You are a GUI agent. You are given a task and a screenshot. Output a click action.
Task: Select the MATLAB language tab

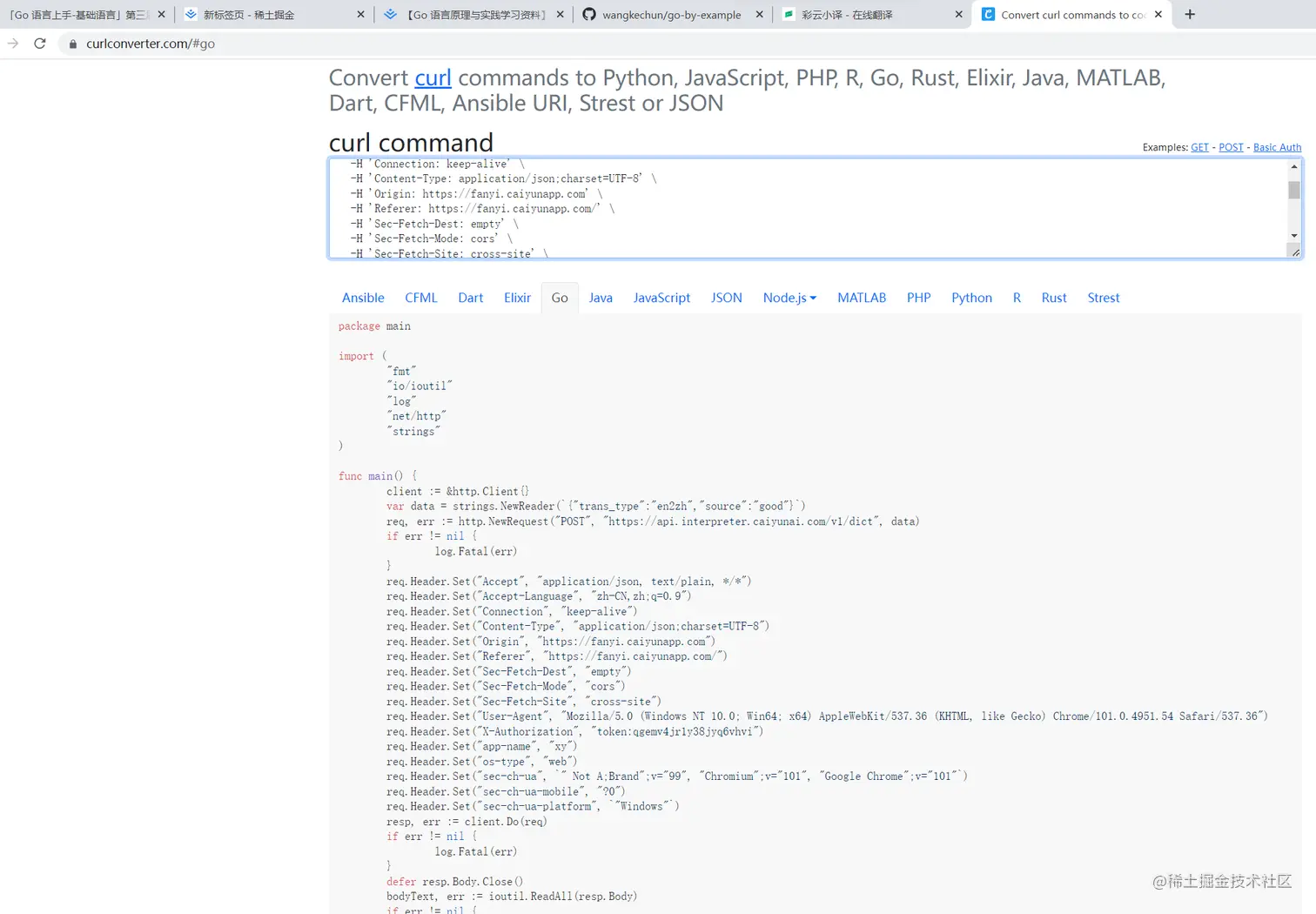click(x=862, y=298)
